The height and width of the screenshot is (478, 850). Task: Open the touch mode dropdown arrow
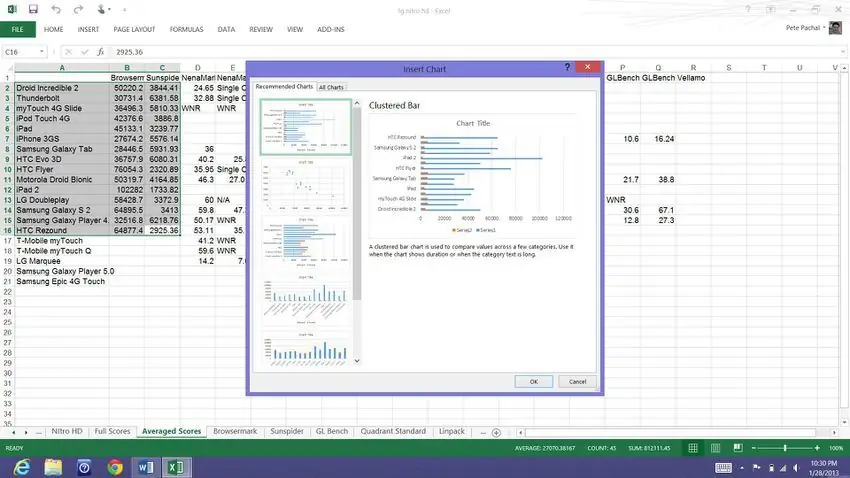tap(109, 10)
